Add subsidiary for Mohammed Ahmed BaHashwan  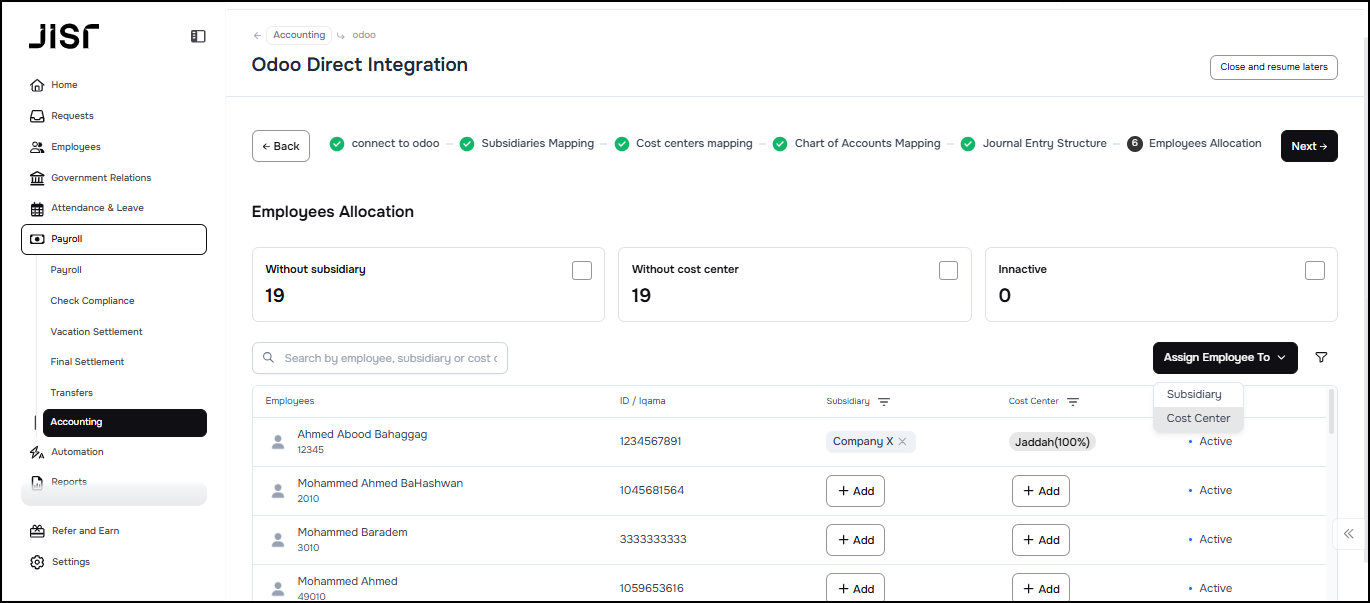click(x=855, y=491)
